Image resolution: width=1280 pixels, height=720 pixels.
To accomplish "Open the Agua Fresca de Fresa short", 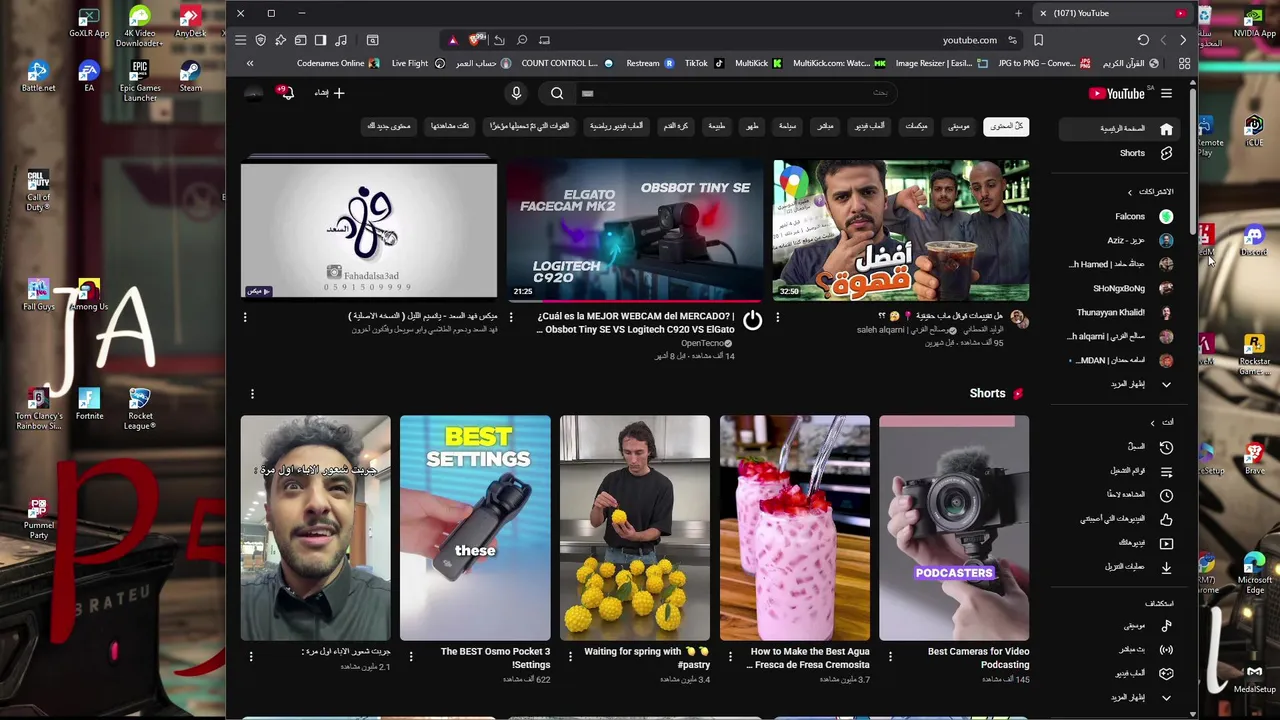I will pyautogui.click(x=794, y=527).
